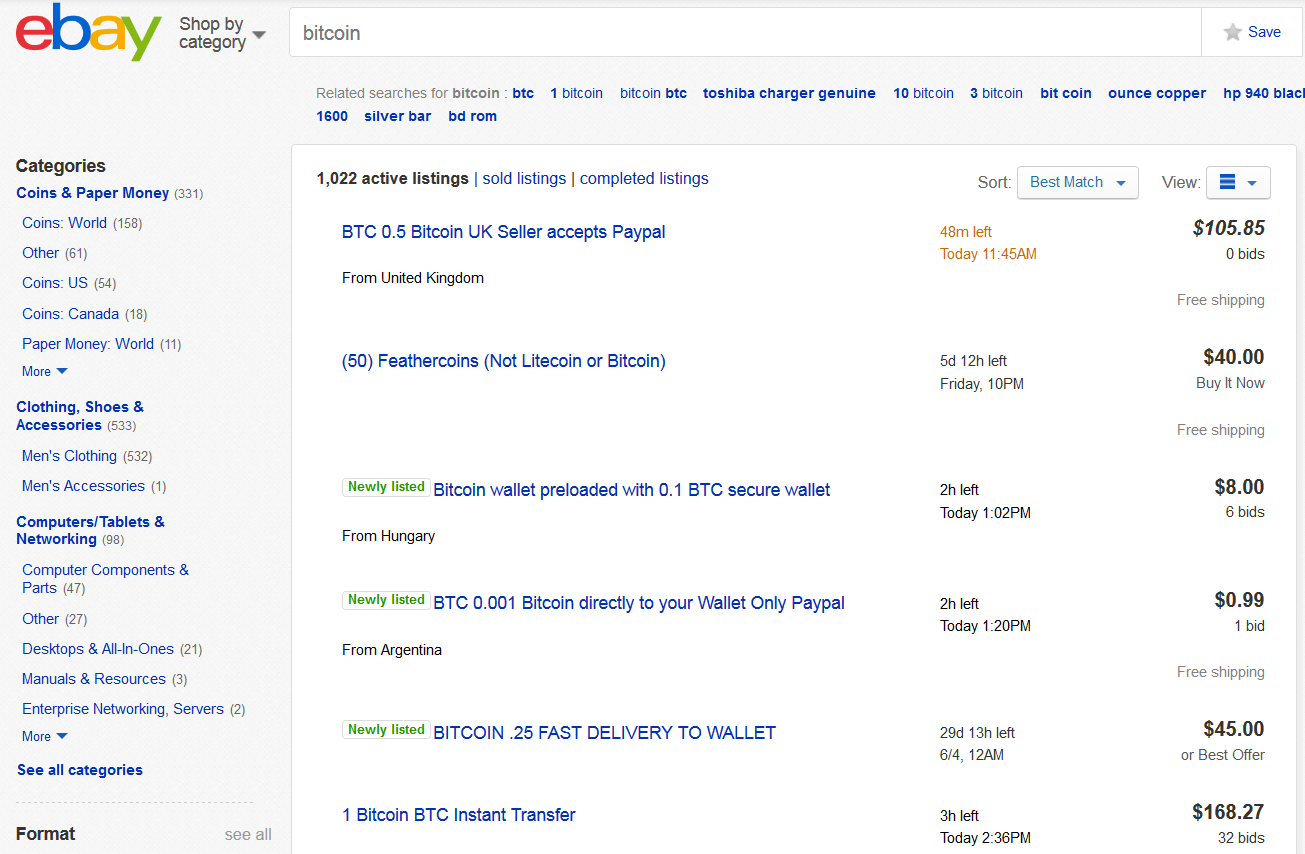Open BTC 0.5 Bitcoin UK Seller listing
The height and width of the screenshot is (854, 1305).
tap(503, 232)
